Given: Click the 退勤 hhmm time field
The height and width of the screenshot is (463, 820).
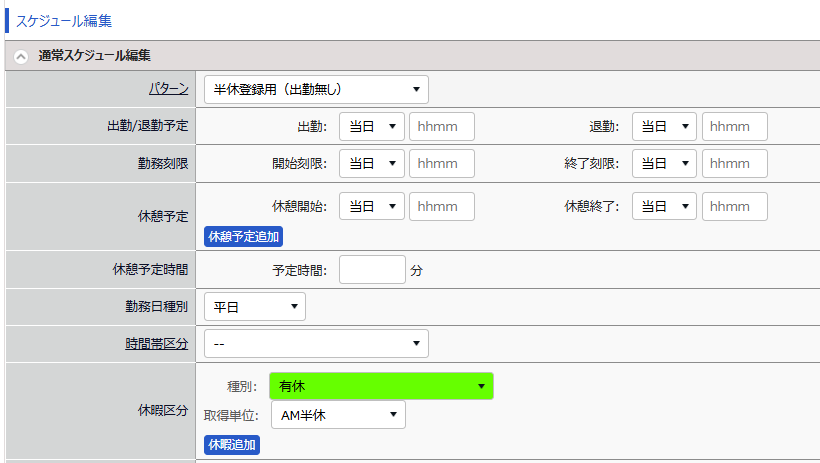Looking at the screenshot, I should pyautogui.click(x=734, y=127).
